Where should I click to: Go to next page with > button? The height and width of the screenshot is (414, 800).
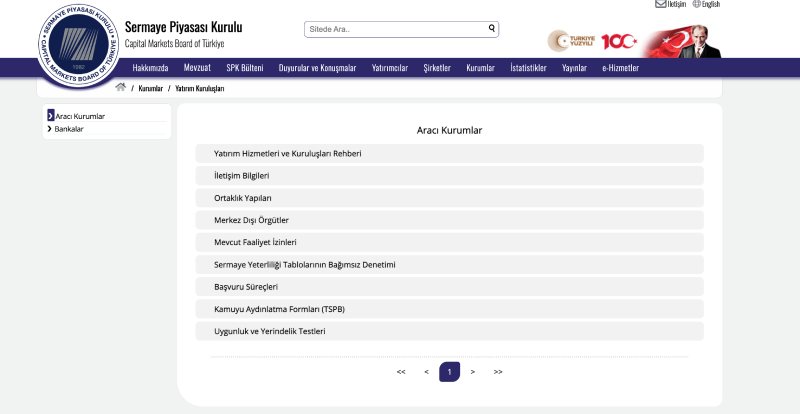[473, 372]
